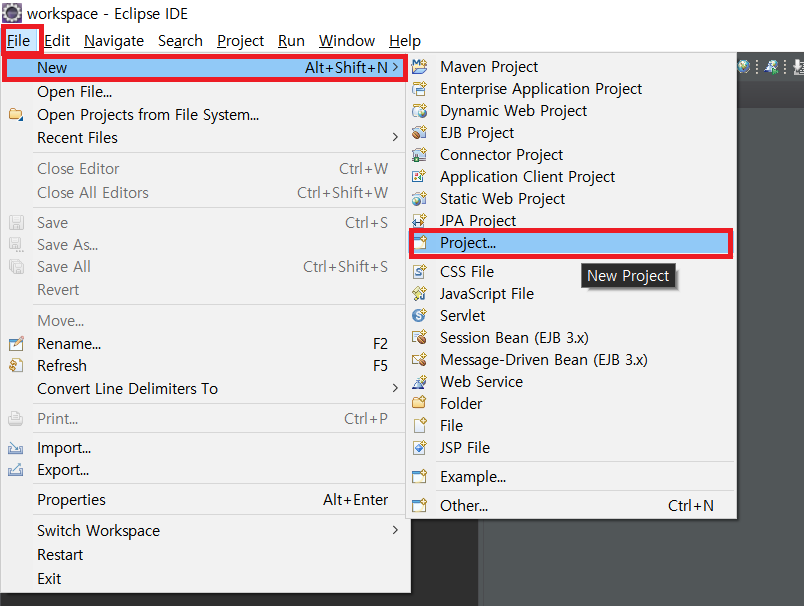Screen dimensions: 804x606
Task: Click the CSS File icon
Action: pyautogui.click(x=419, y=272)
